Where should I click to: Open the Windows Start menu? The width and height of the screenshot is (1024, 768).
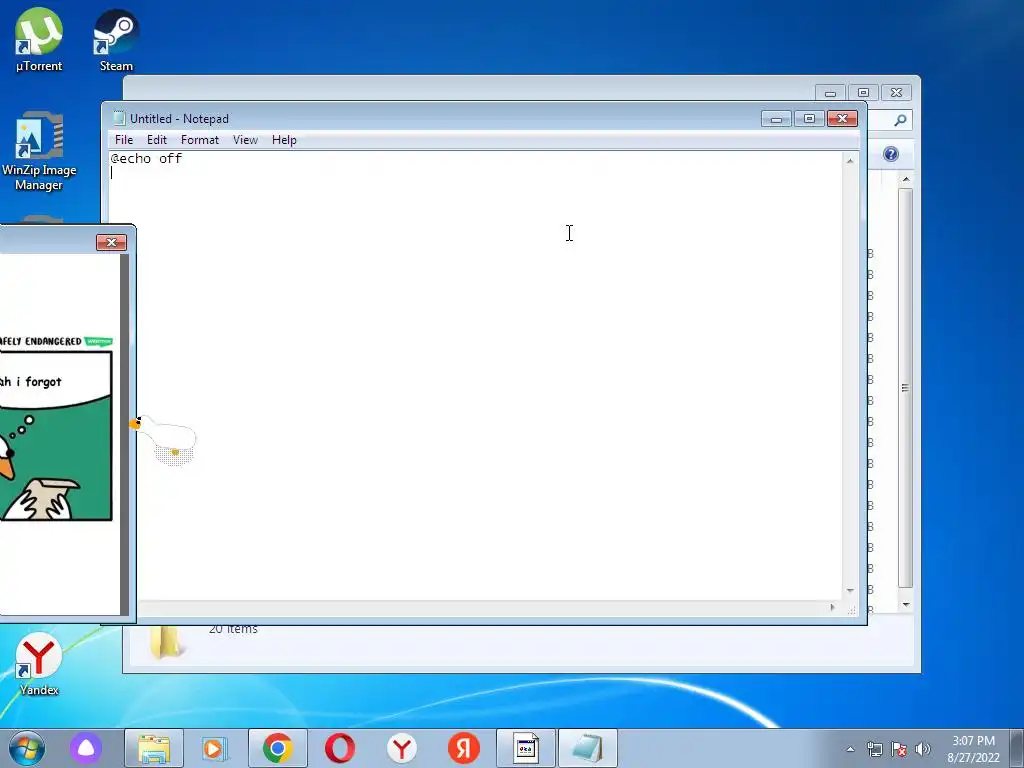(x=27, y=748)
